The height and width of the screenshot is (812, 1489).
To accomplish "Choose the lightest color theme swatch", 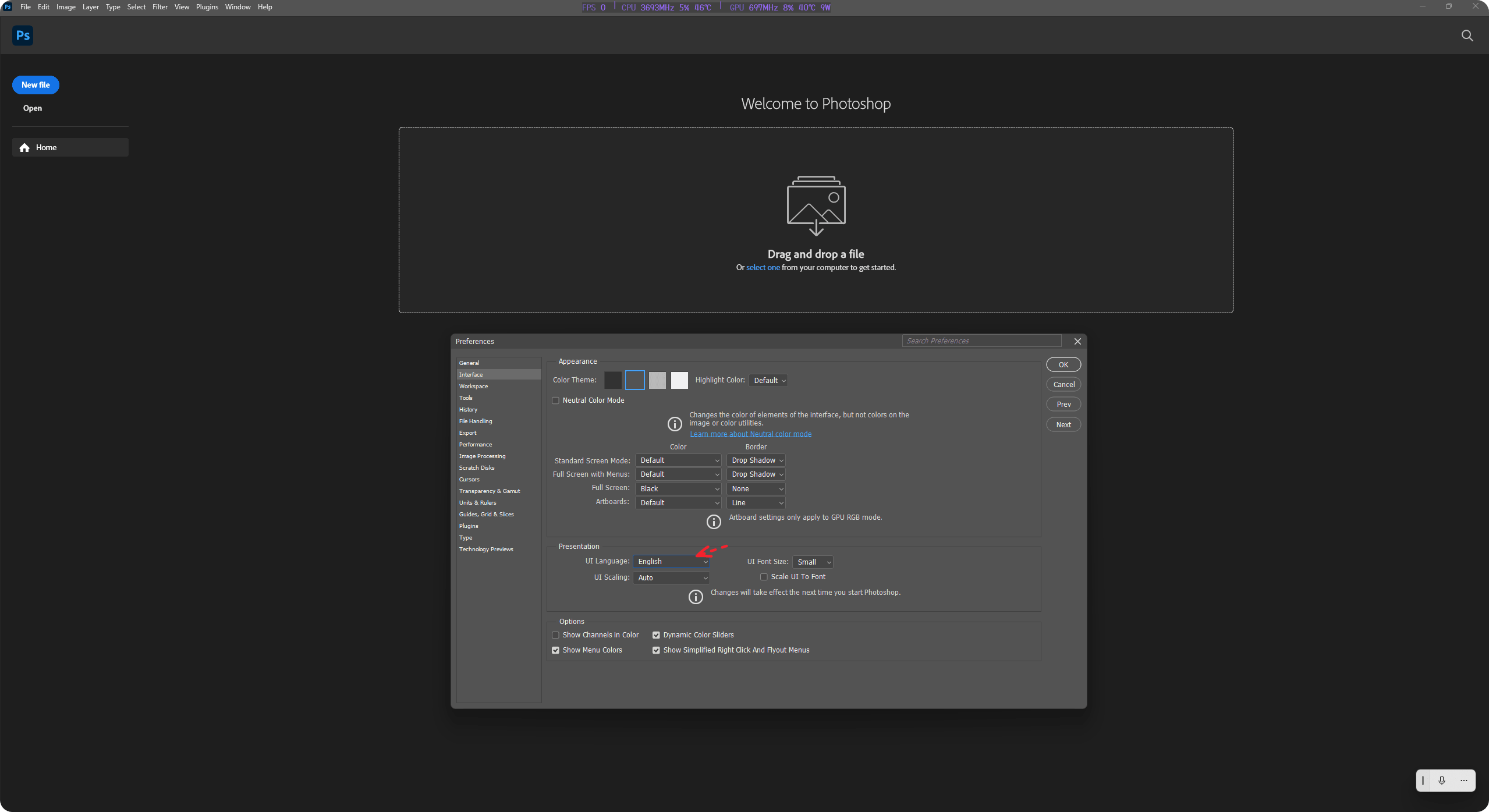I will click(679, 381).
